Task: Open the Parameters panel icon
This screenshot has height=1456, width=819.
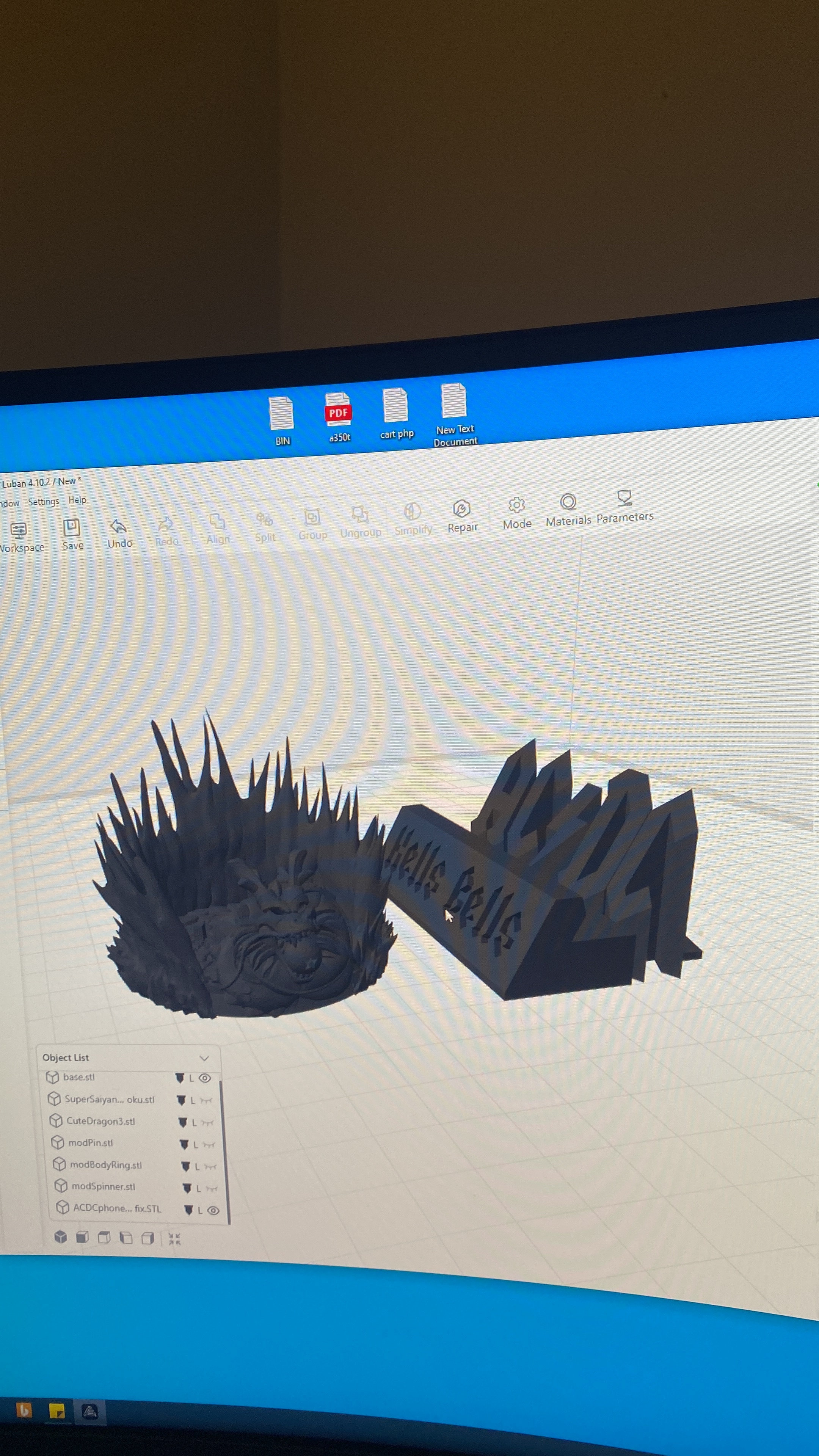Action: pos(624,498)
